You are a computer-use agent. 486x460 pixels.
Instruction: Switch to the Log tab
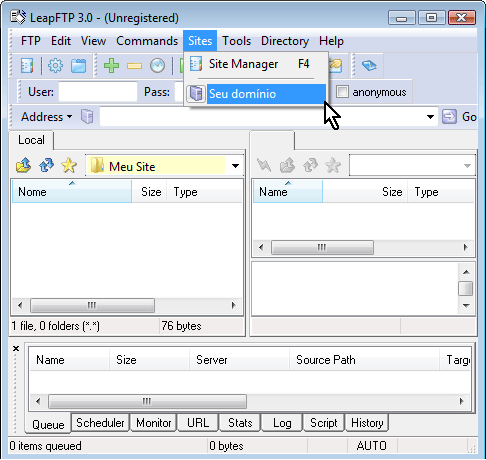click(x=282, y=423)
